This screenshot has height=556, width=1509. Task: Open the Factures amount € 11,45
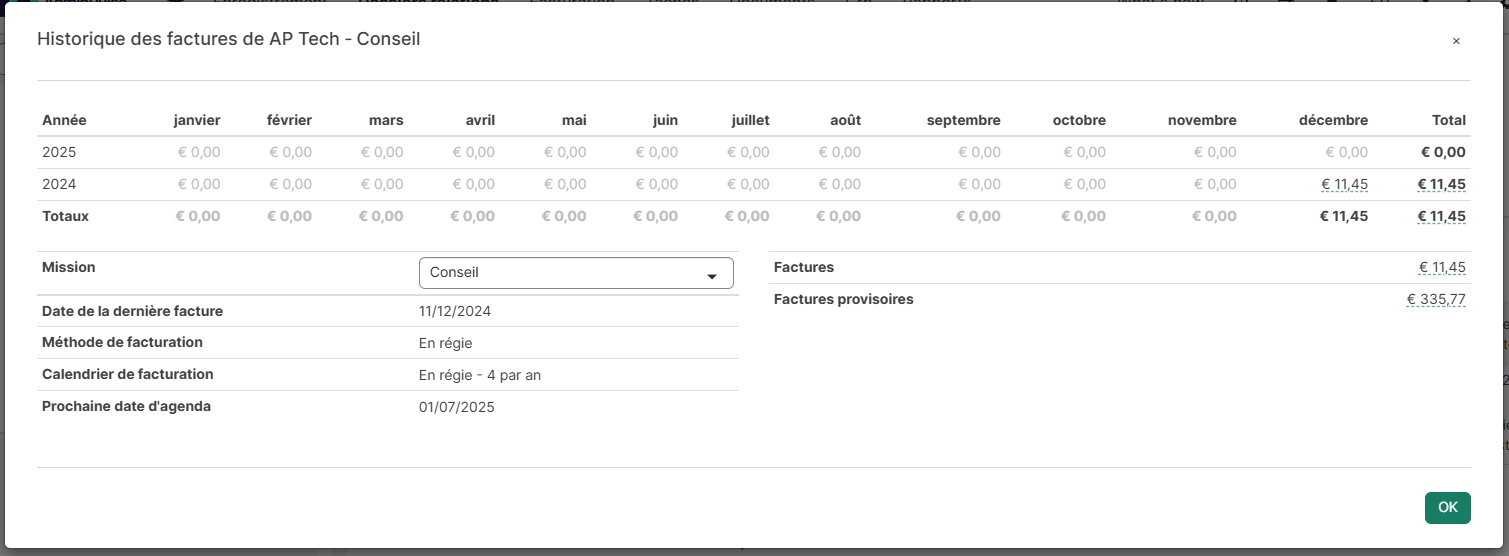tap(1441, 267)
